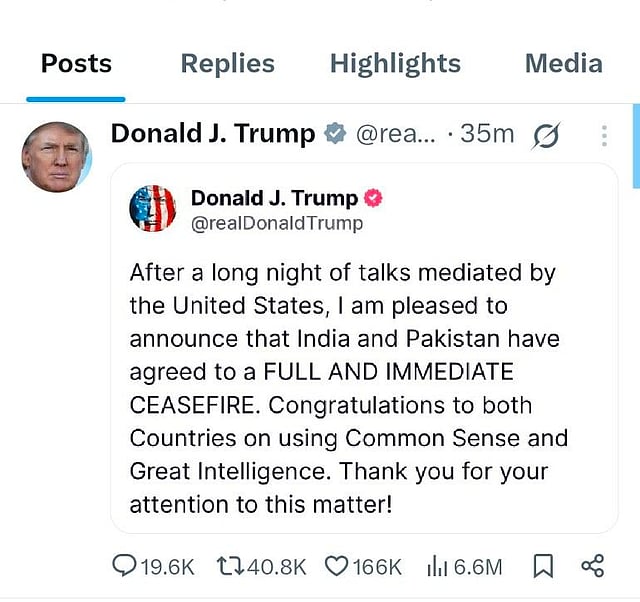Share the post via share icon

click(x=592, y=566)
